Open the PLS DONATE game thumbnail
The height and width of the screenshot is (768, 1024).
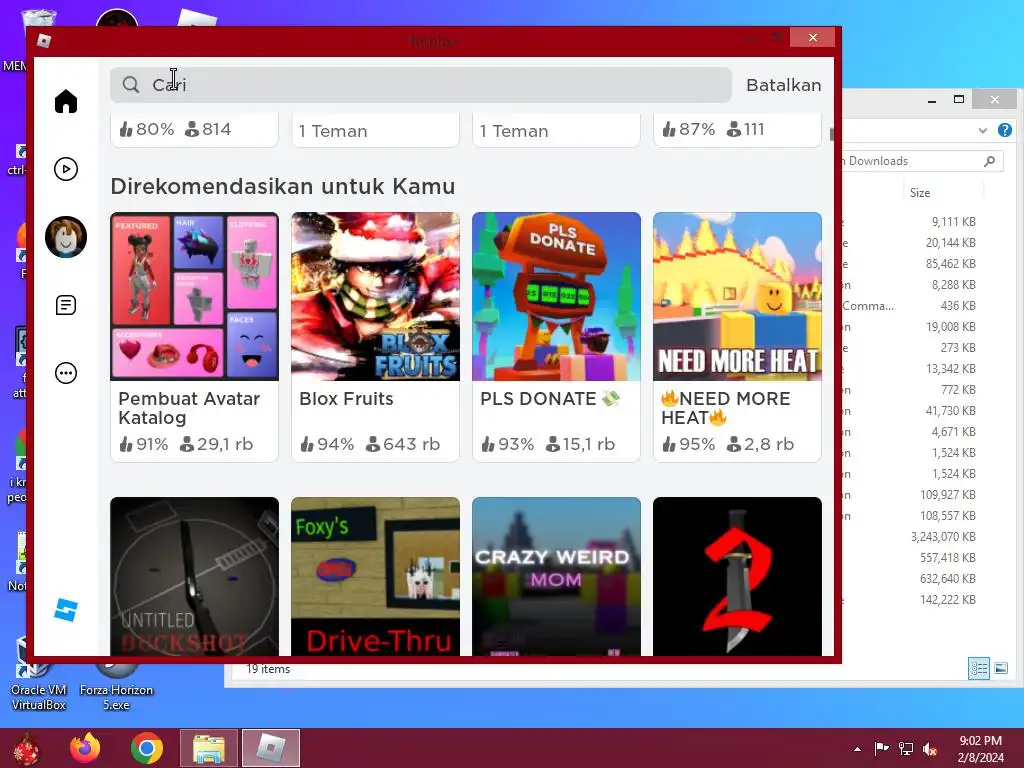pos(556,296)
